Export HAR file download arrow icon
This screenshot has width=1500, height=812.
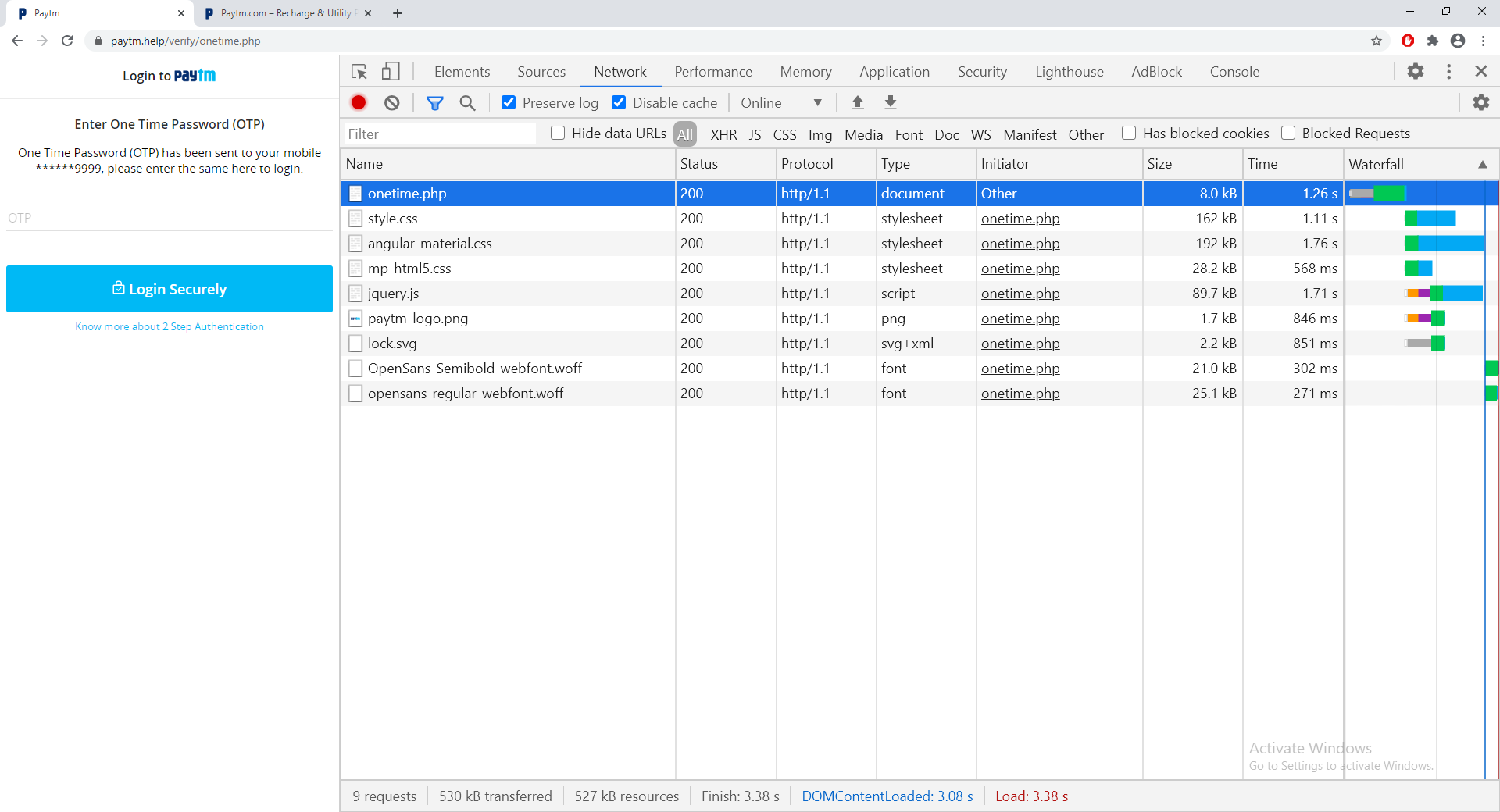(891, 102)
